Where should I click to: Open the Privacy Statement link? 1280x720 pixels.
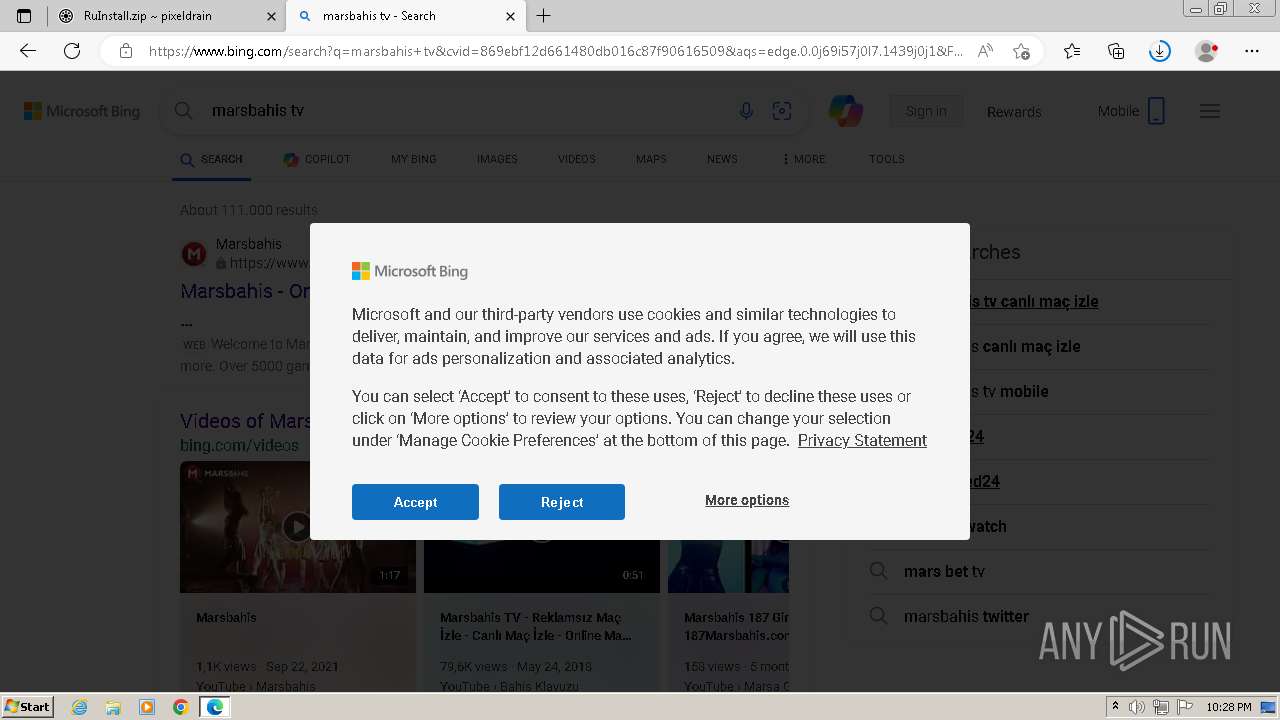click(x=862, y=440)
